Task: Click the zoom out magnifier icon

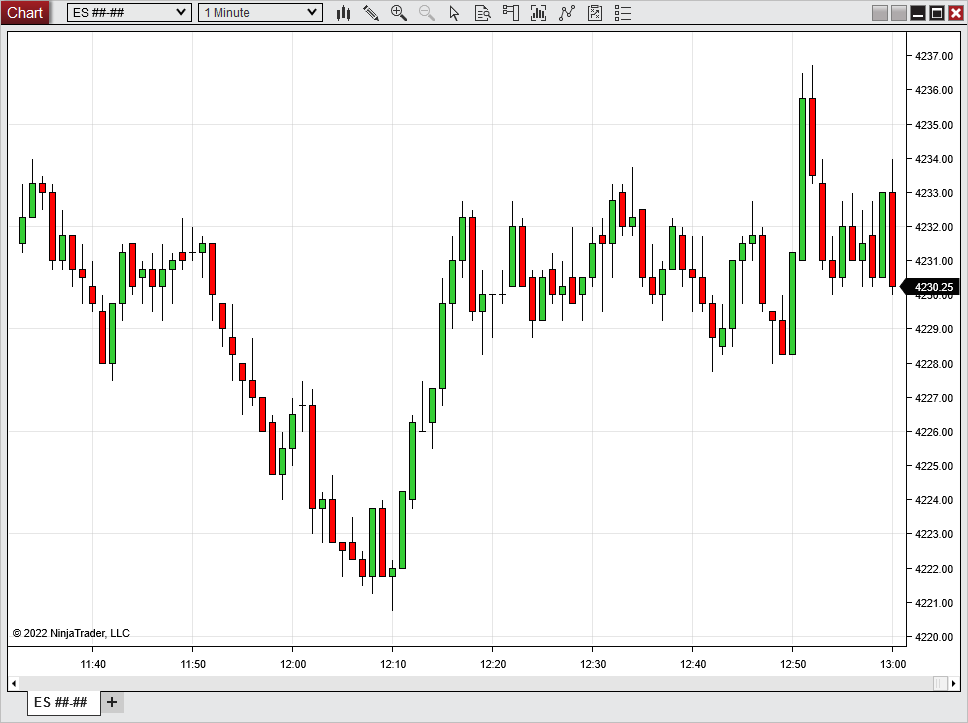Action: click(427, 13)
